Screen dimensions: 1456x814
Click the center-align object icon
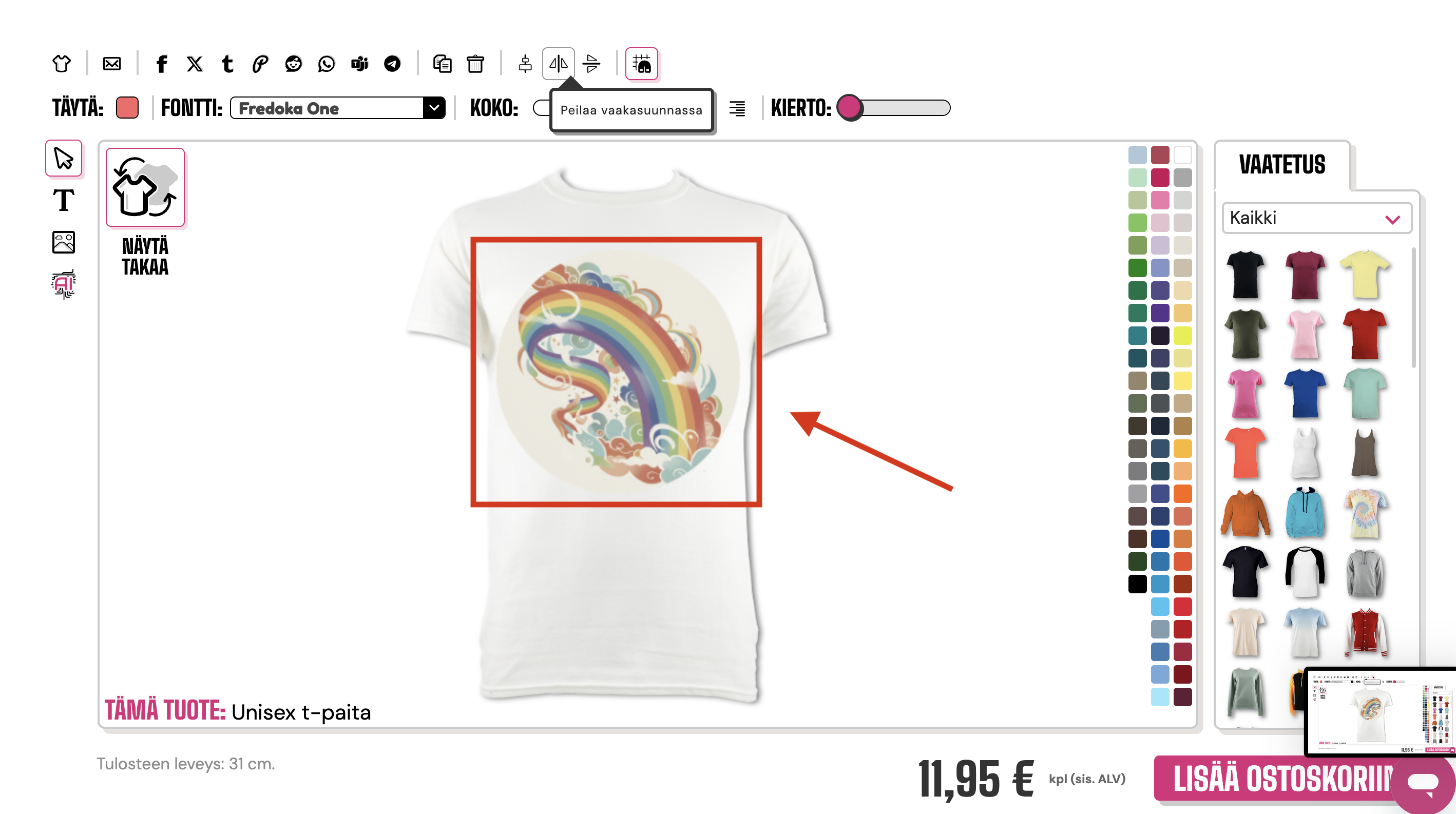click(525, 63)
